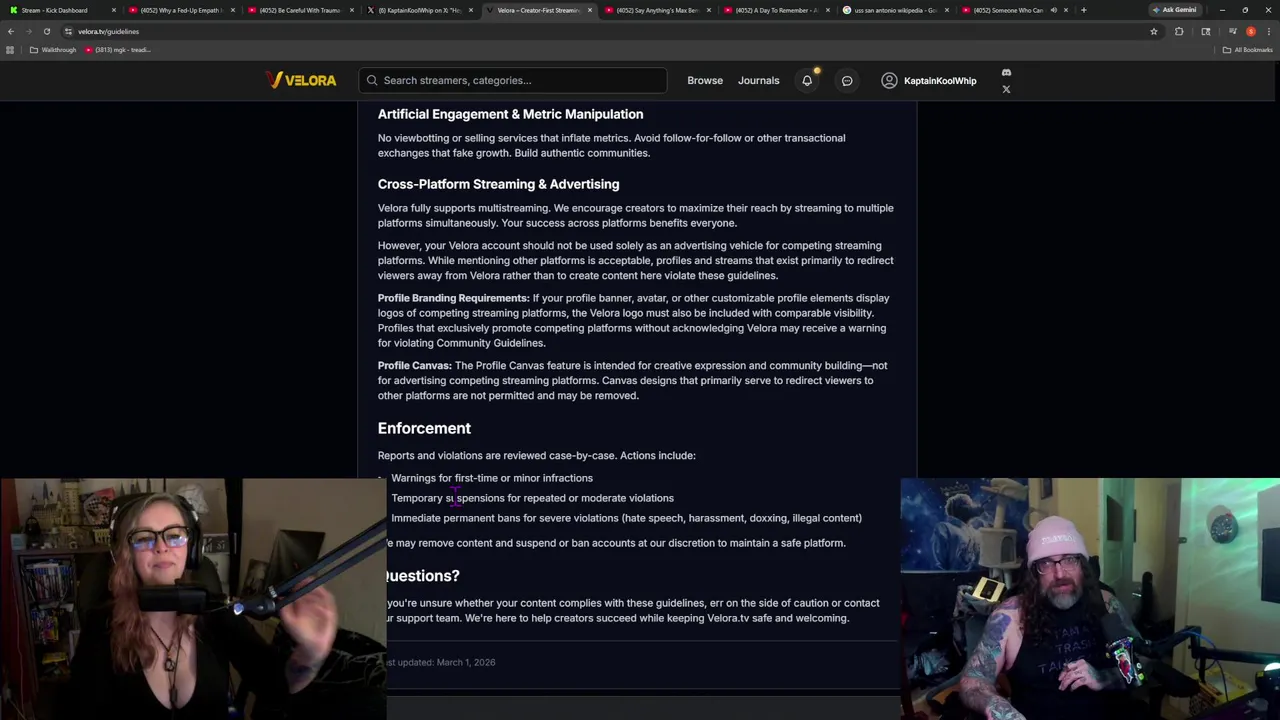Open the KaptainKoolWhip account menu
The height and width of the screenshot is (720, 1280).
(x=929, y=80)
